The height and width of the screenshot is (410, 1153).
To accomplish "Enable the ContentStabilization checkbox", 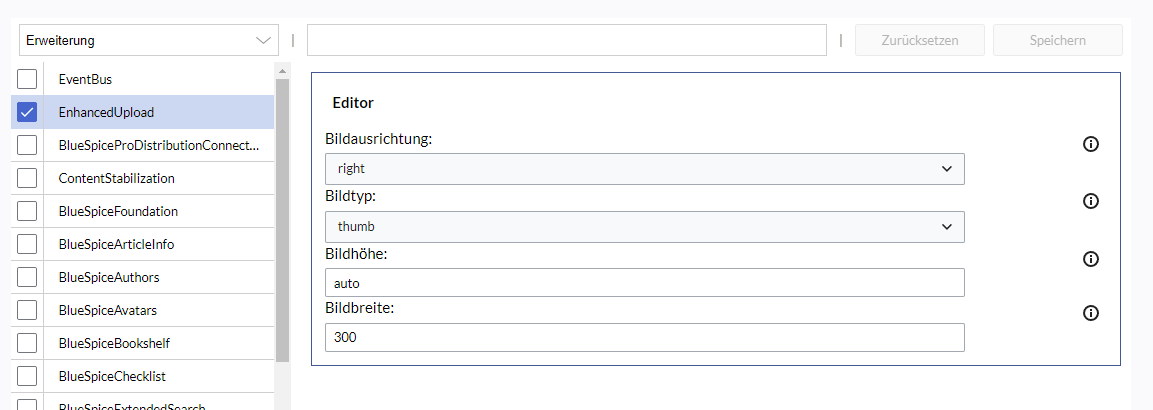I will [x=27, y=179].
